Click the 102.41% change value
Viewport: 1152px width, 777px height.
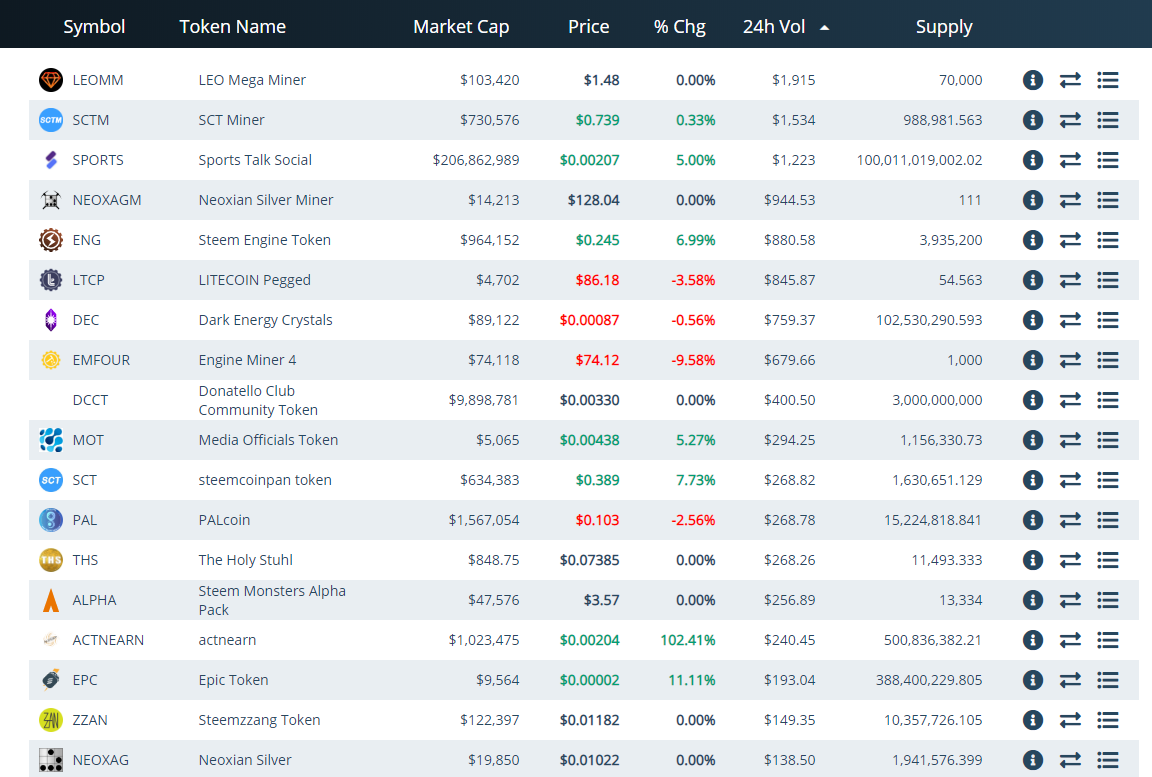688,640
